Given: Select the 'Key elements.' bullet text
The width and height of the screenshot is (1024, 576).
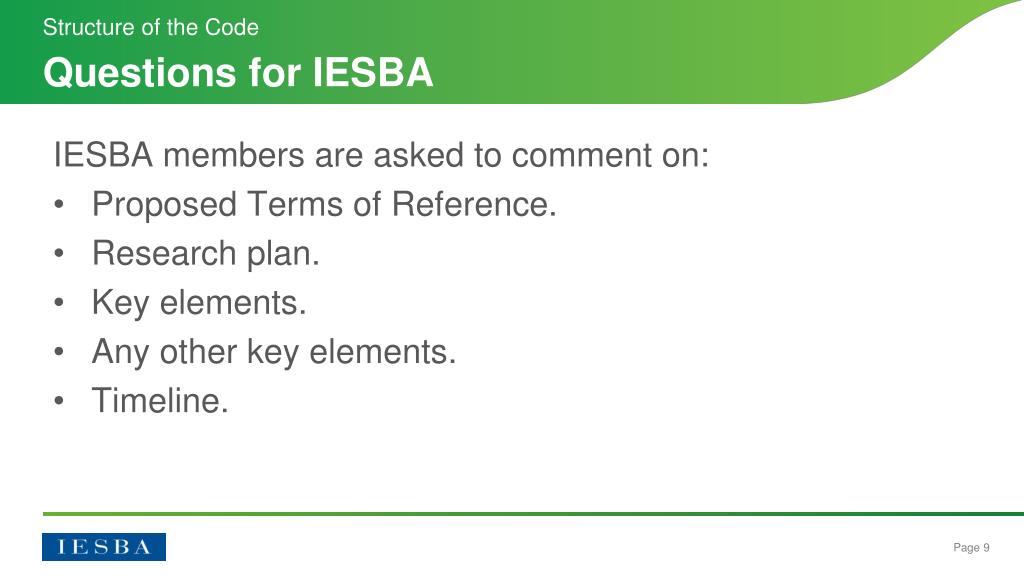Looking at the screenshot, I should 199,303.
